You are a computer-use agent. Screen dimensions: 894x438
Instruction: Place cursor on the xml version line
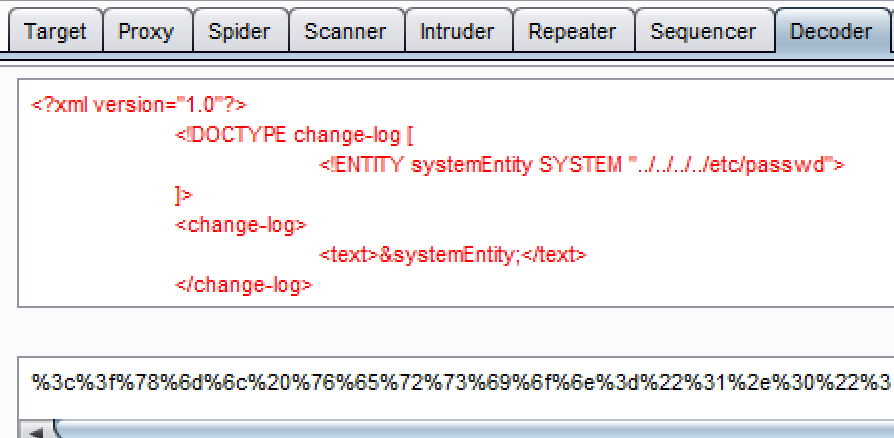click(139, 104)
